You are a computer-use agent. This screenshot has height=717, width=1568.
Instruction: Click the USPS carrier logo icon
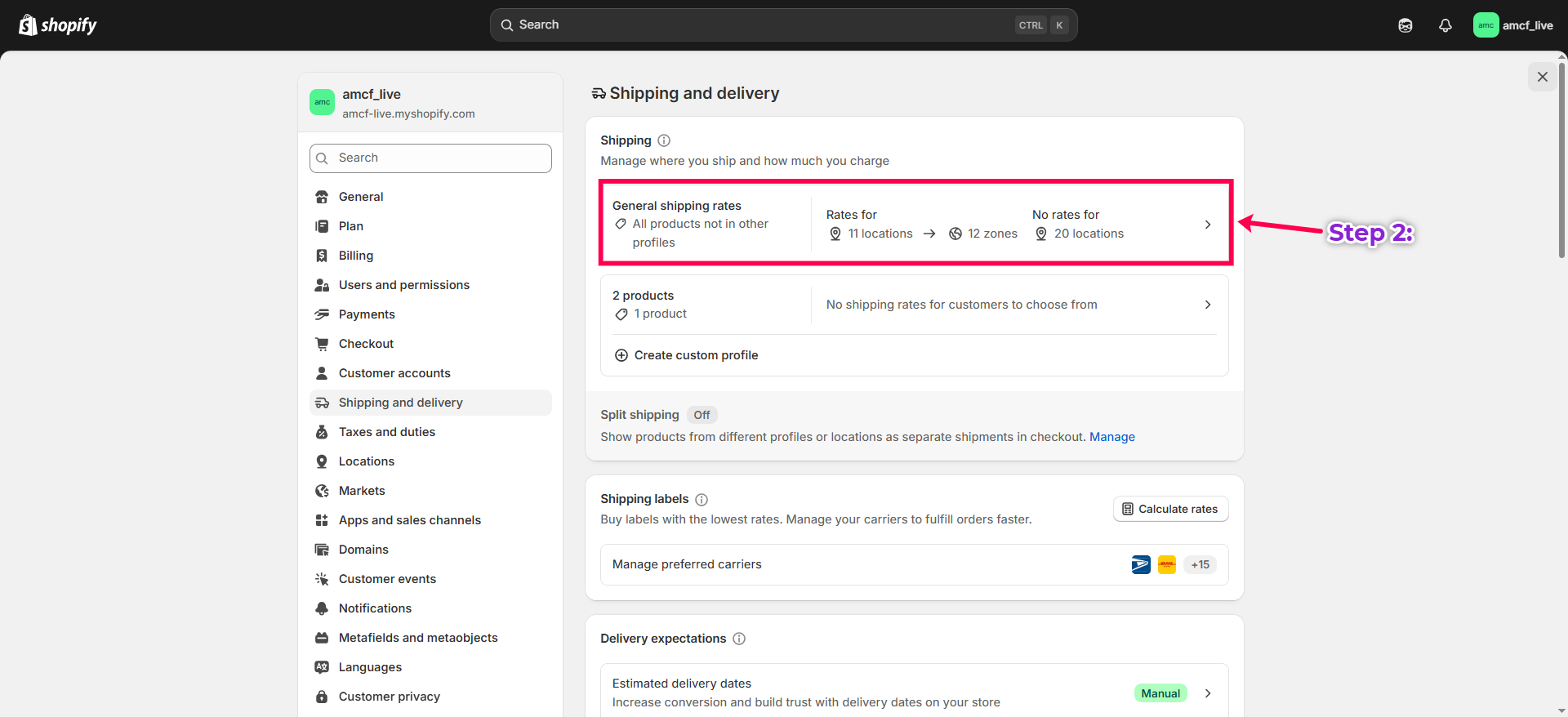point(1141,564)
